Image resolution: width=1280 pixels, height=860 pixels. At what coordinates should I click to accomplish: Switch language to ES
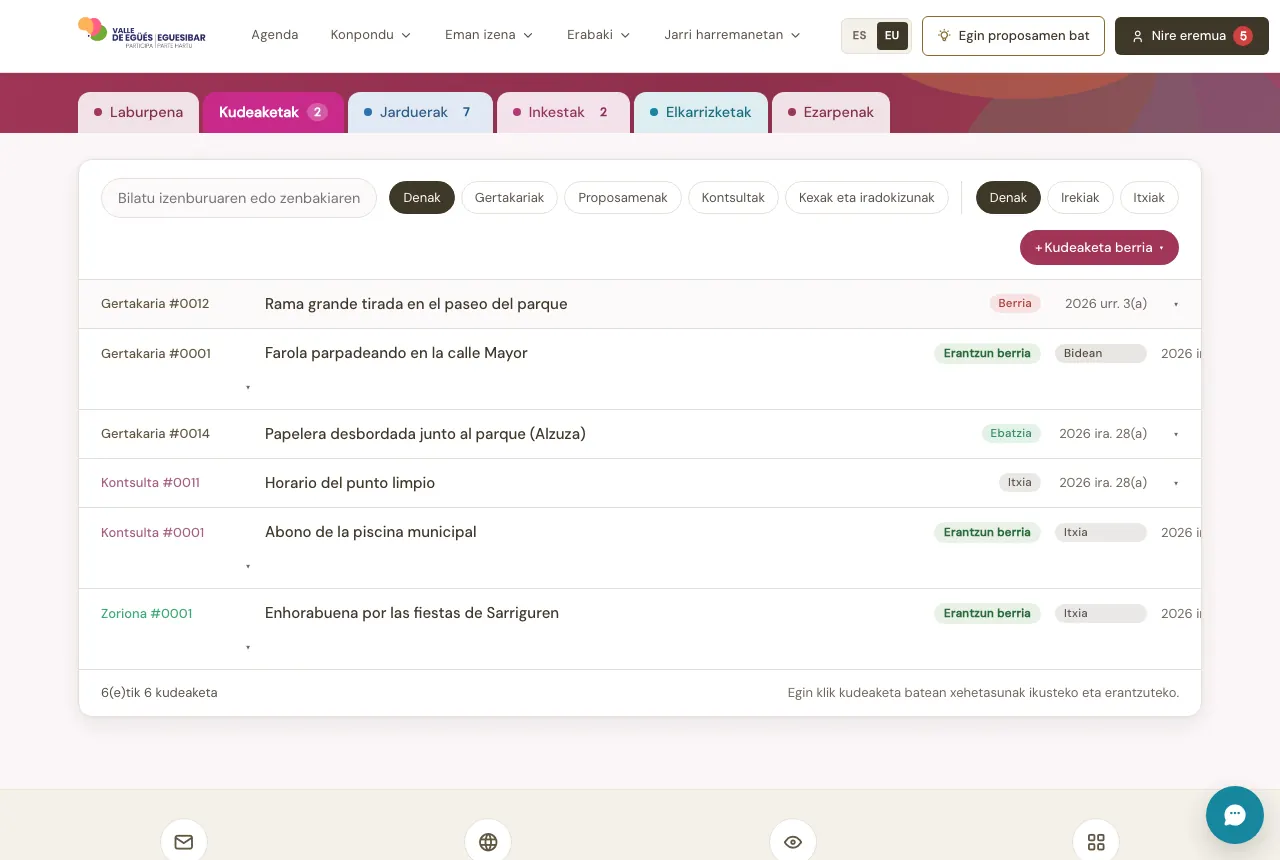(x=860, y=35)
